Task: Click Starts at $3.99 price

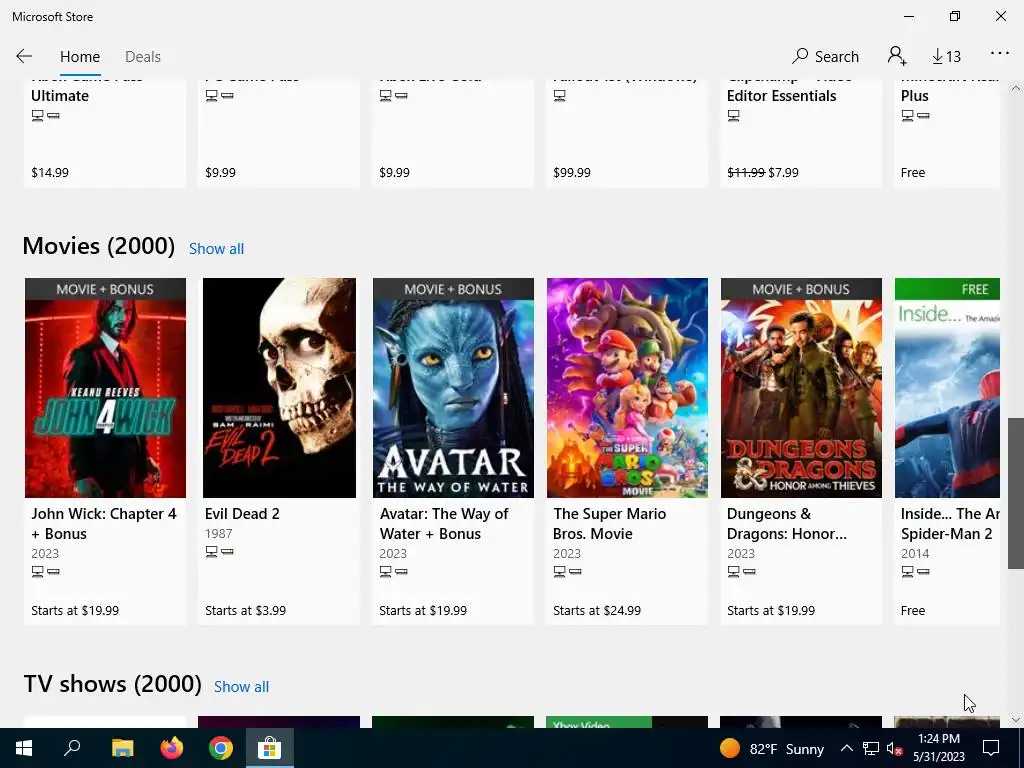Action: point(246,611)
